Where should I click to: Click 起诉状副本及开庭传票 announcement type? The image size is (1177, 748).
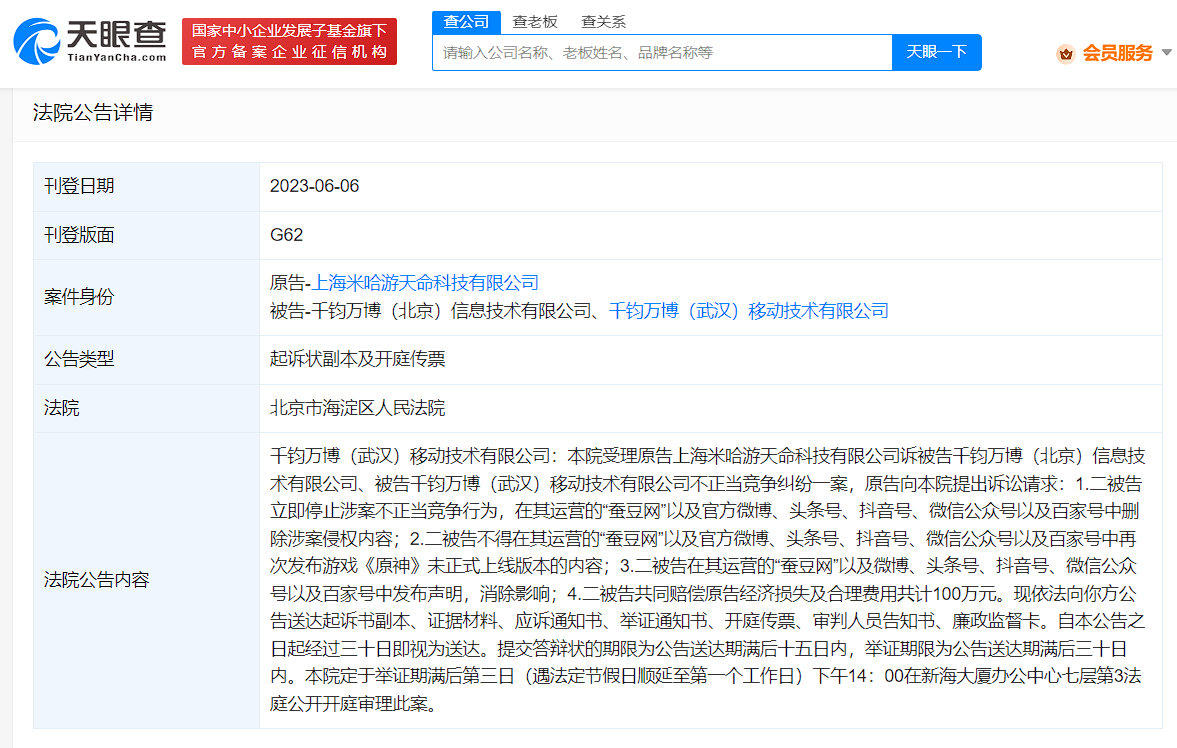(x=357, y=359)
